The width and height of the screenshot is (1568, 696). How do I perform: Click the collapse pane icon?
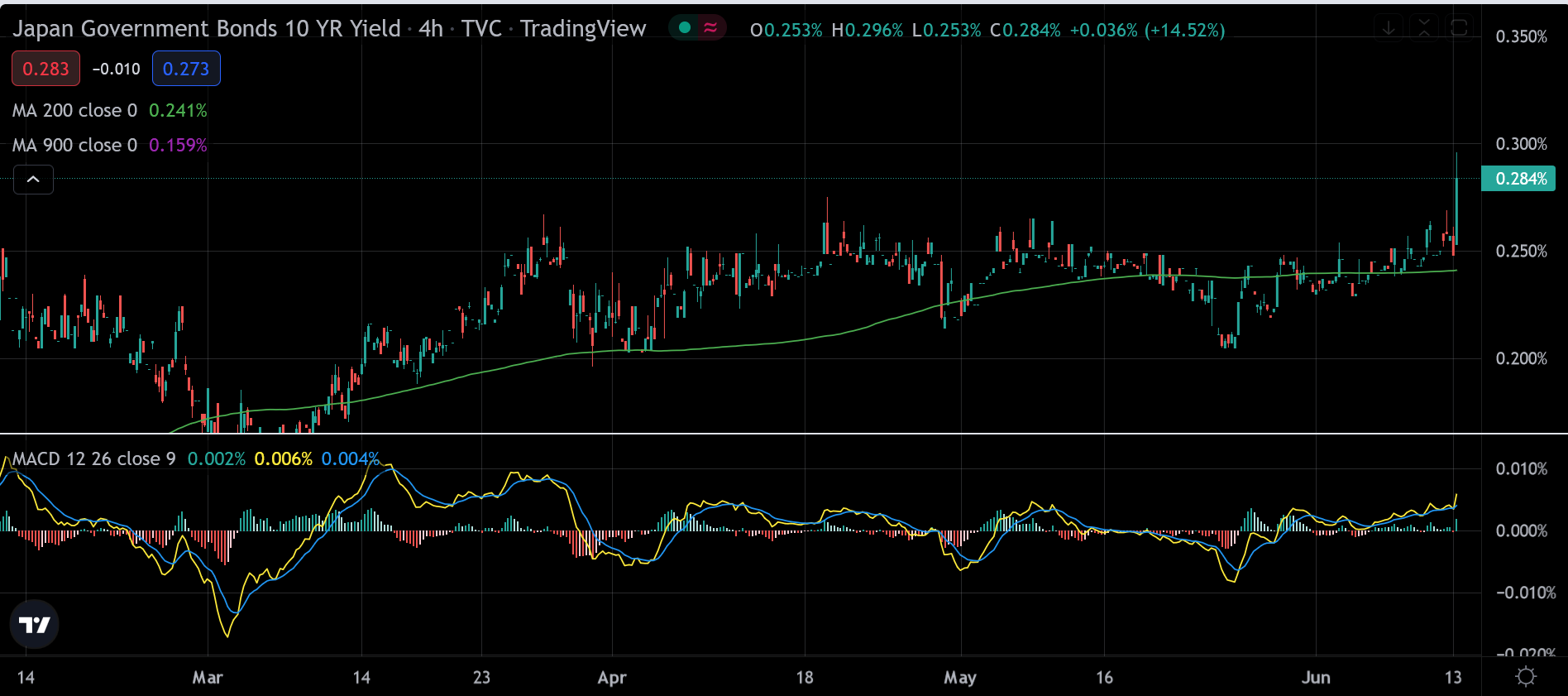1424,28
